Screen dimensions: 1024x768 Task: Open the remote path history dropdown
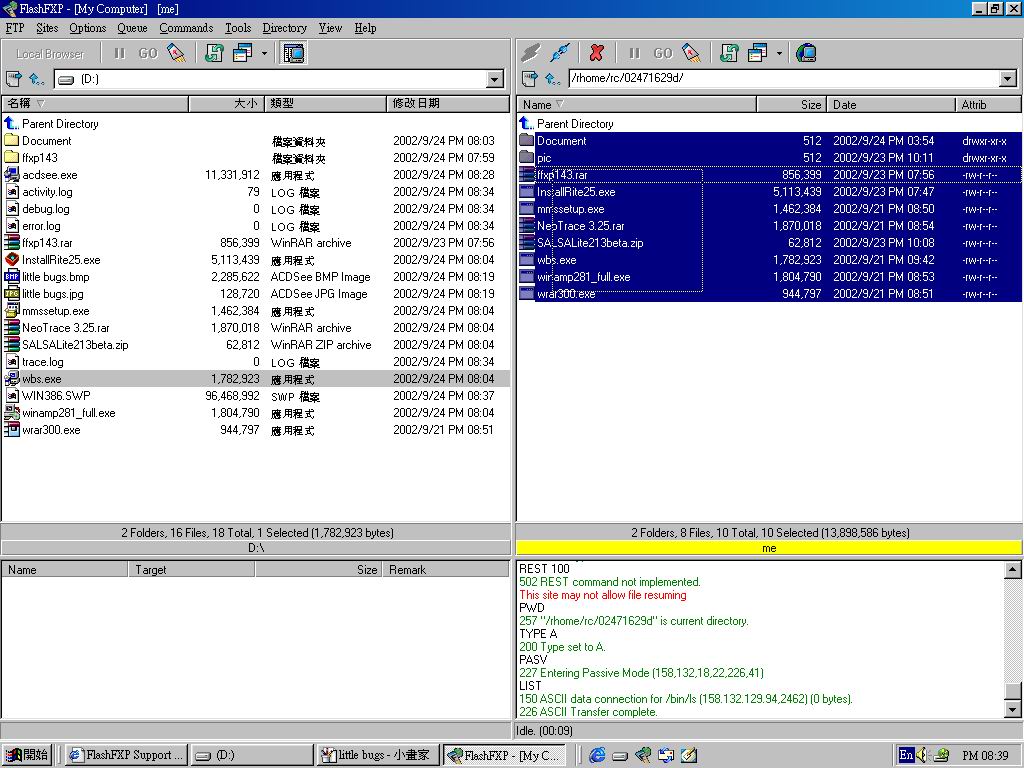tap(1007, 79)
